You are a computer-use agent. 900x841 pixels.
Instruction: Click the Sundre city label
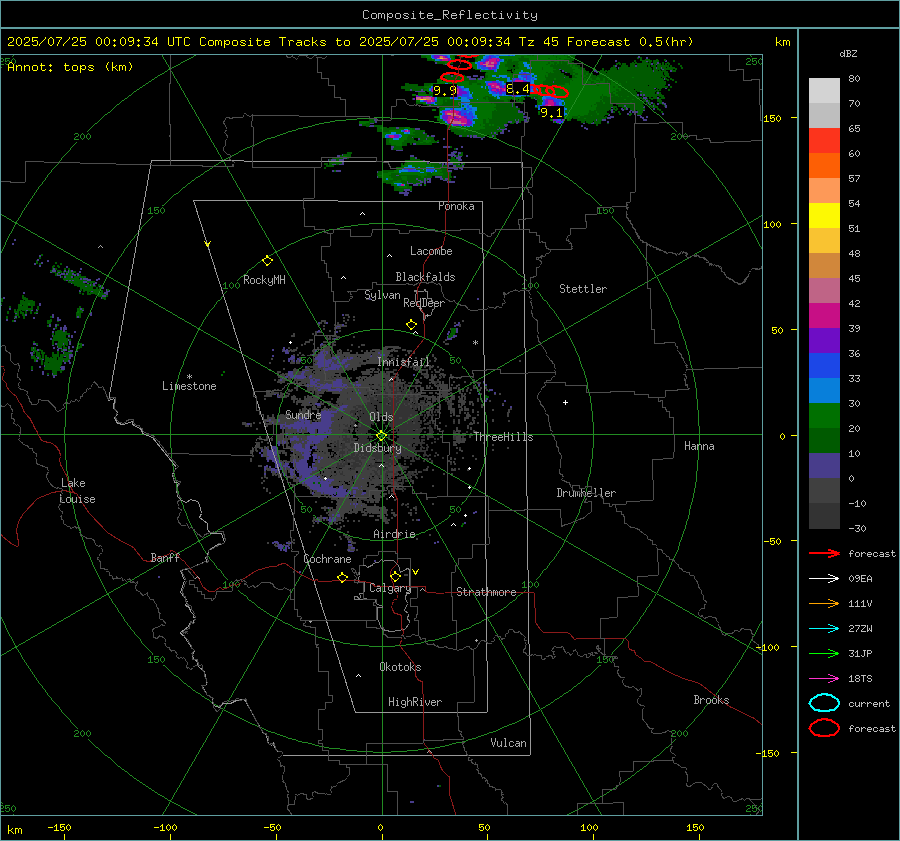coord(303,415)
